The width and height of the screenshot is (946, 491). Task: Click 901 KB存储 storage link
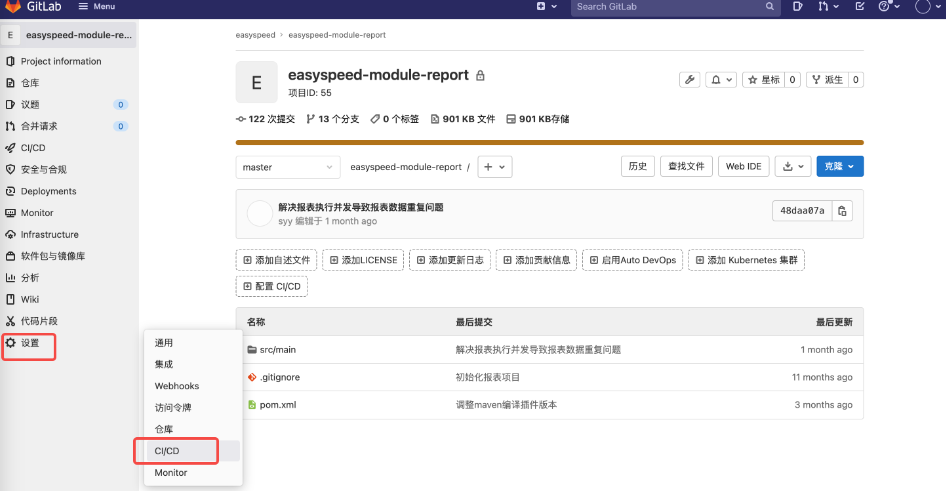pyautogui.click(x=538, y=119)
